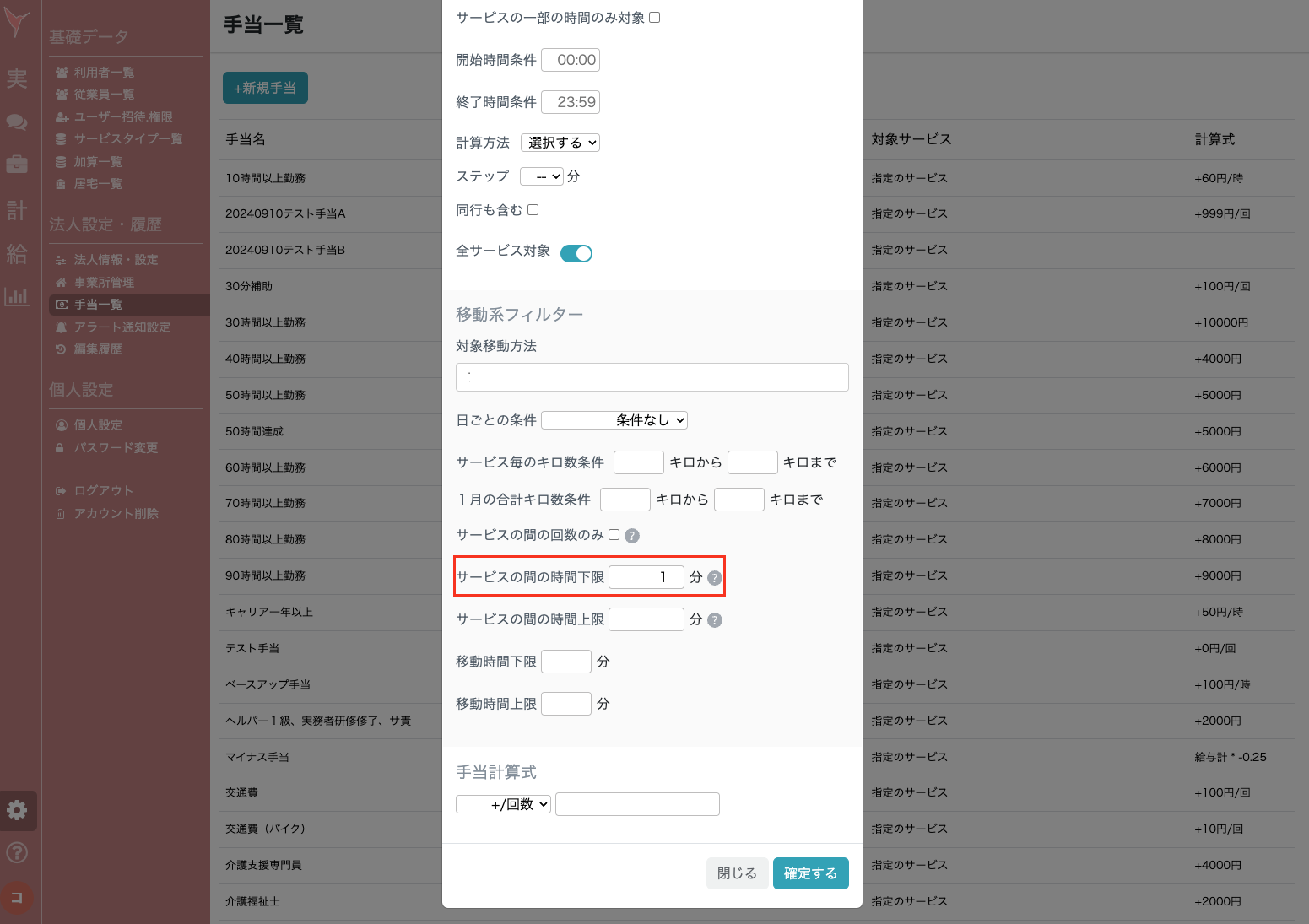Click the +新規手当 button

click(x=265, y=87)
